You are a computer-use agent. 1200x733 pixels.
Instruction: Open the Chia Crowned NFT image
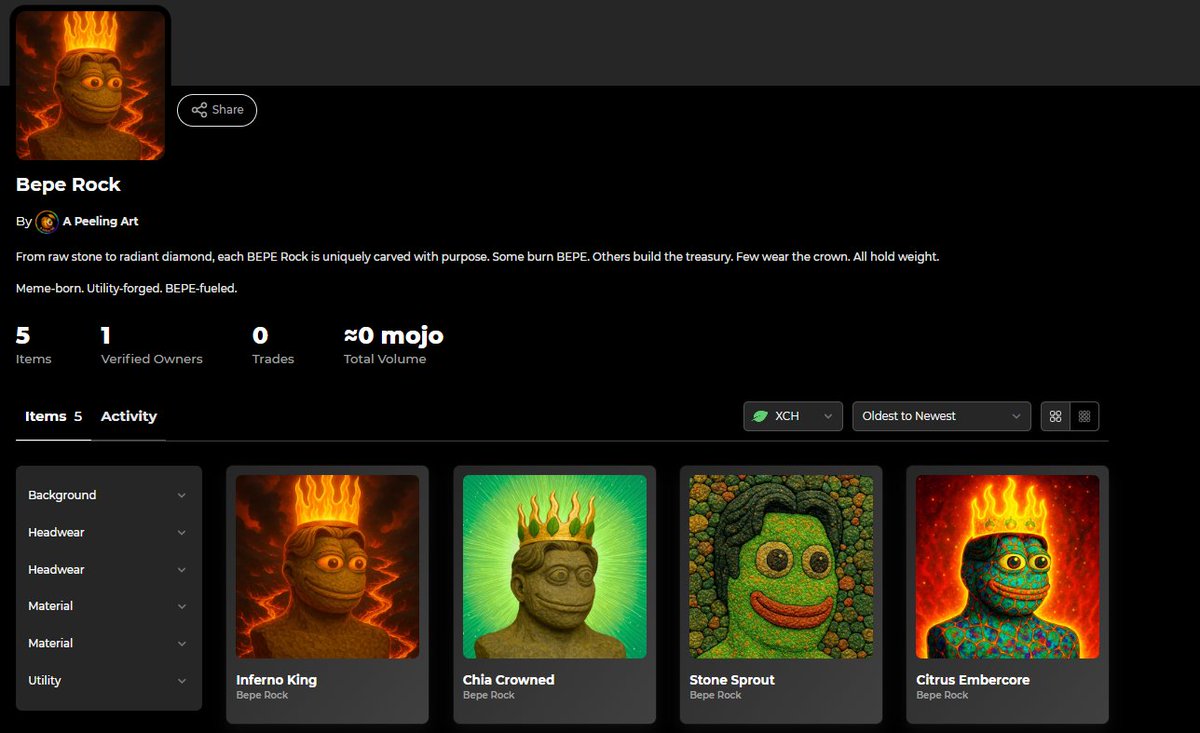pos(555,566)
